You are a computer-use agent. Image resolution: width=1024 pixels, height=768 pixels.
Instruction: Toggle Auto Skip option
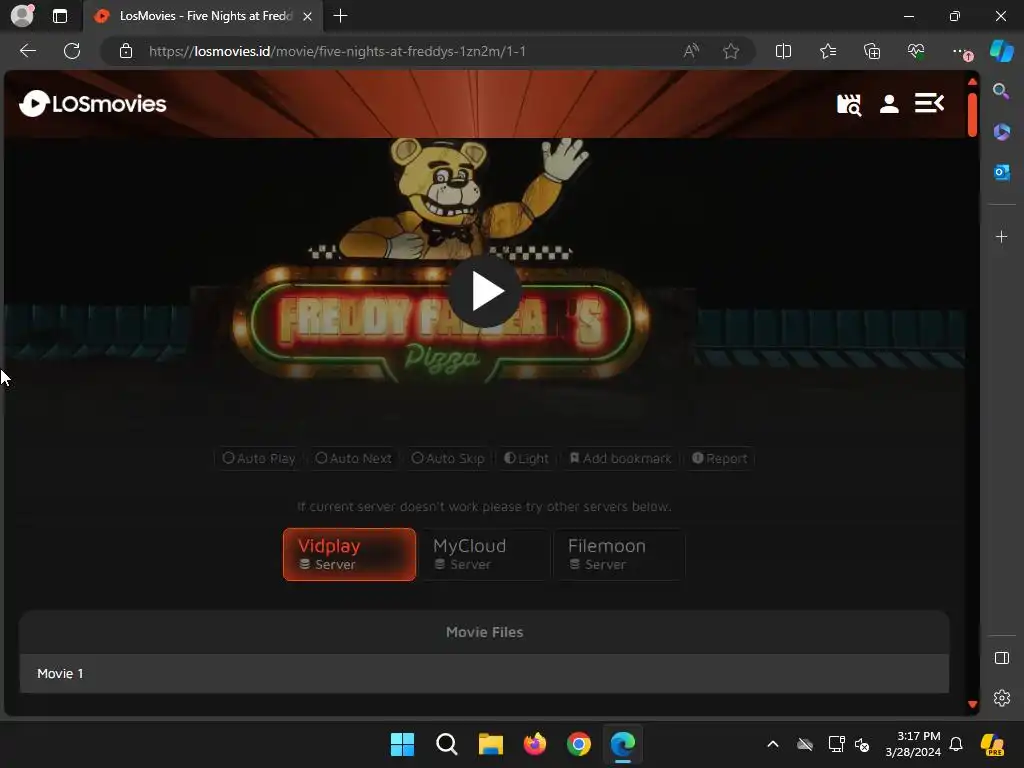click(x=448, y=458)
